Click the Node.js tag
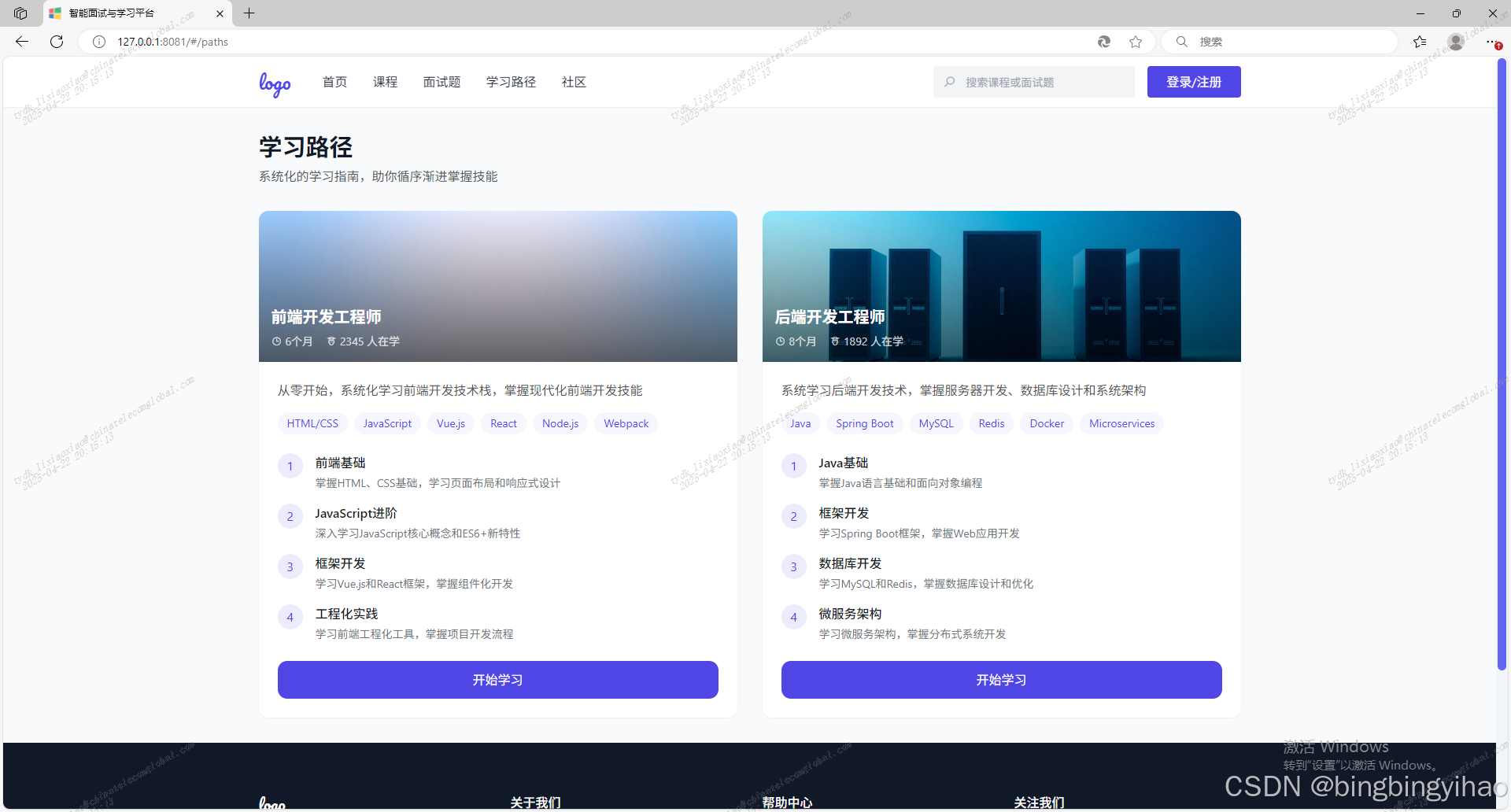Image resolution: width=1511 pixels, height=812 pixels. (x=560, y=423)
